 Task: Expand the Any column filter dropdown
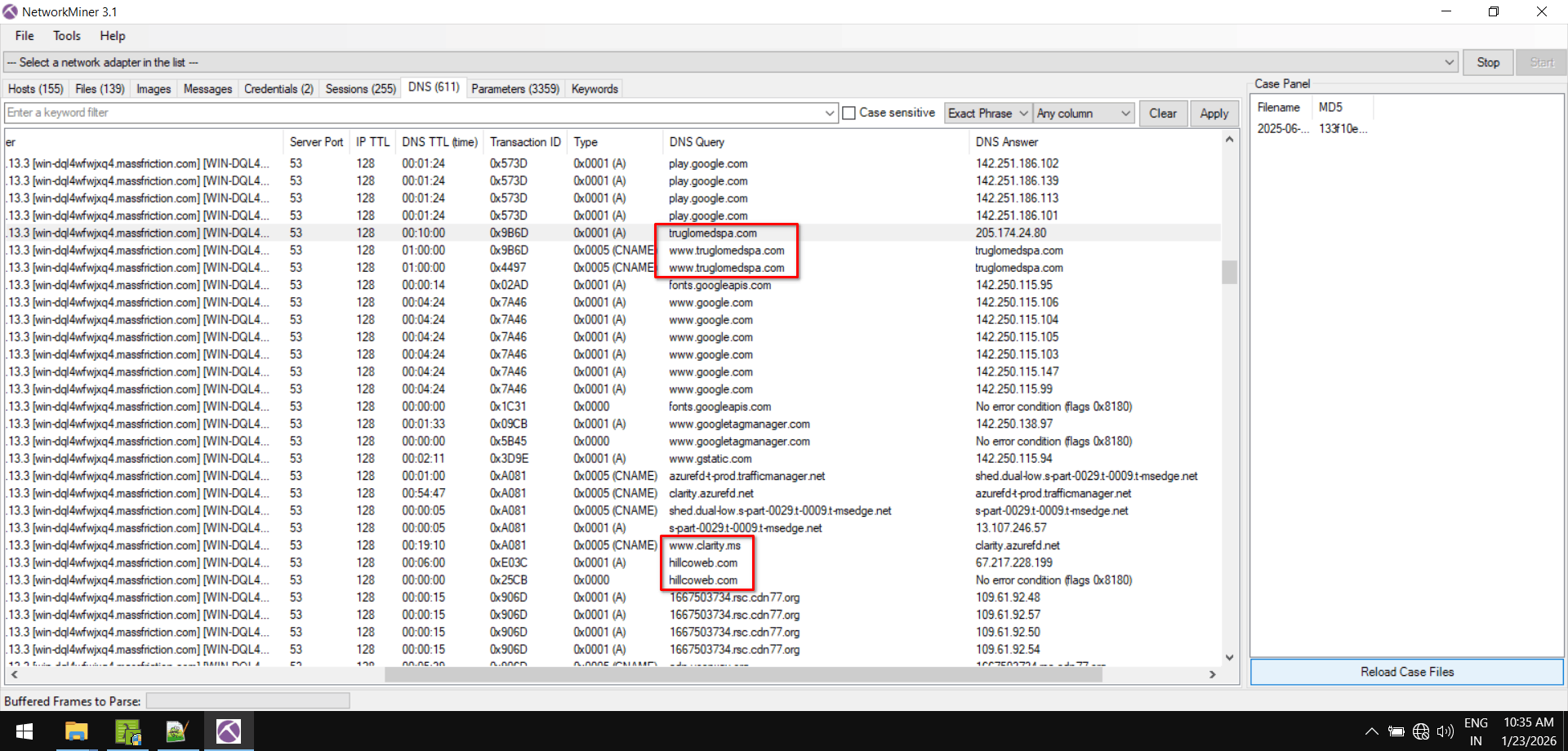1082,113
